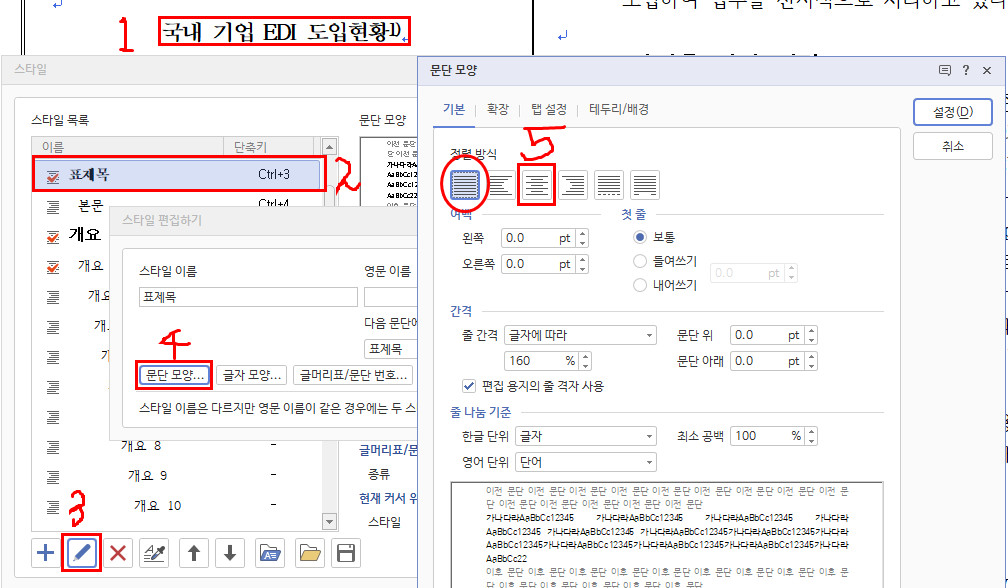This screenshot has width=1008, height=588.
Task: Increase 문단 위 spacing with up stepper
Action: pyautogui.click(x=811, y=330)
